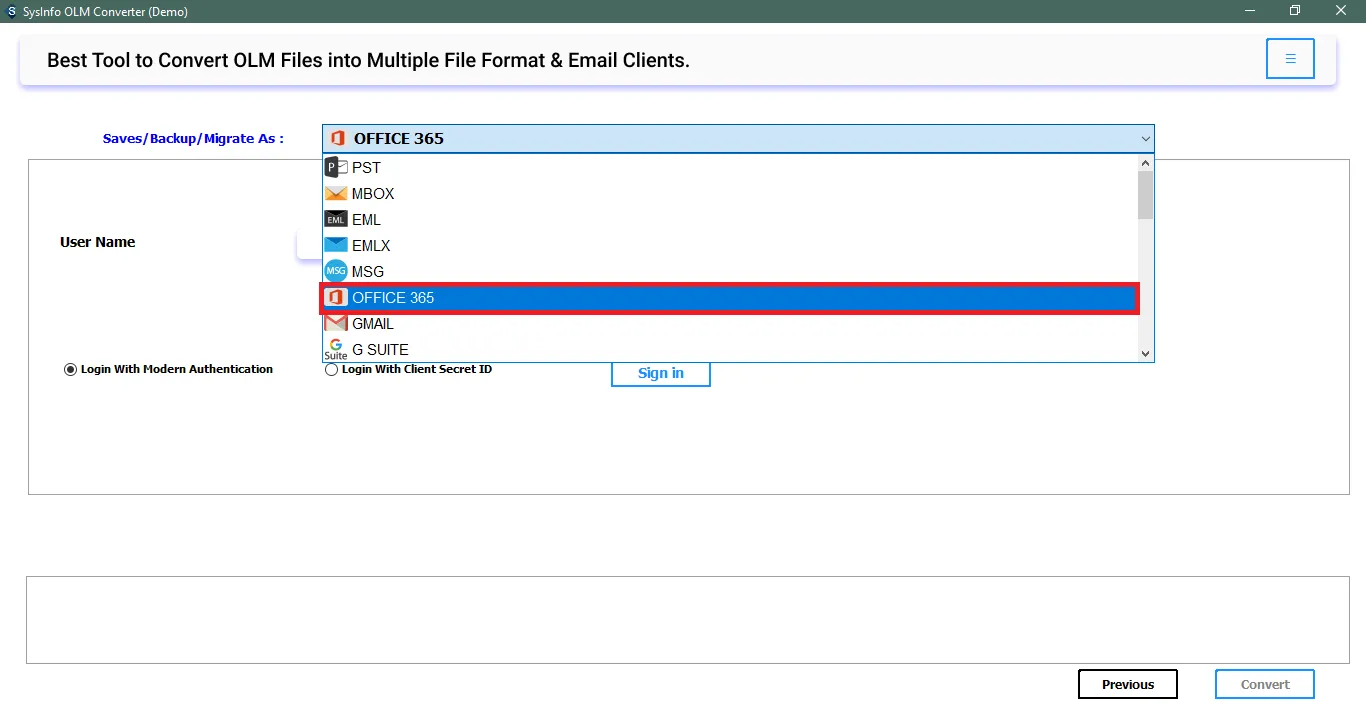Click the EML file icon
1366x728 pixels.
pos(336,220)
